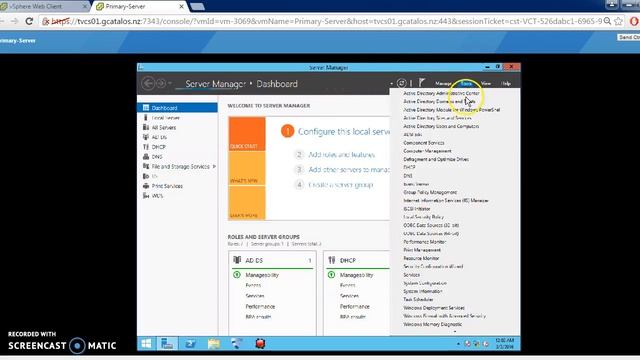Image resolution: width=640 pixels, height=360 pixels.
Task: Open AD DS role tile header
Action: tap(272, 260)
